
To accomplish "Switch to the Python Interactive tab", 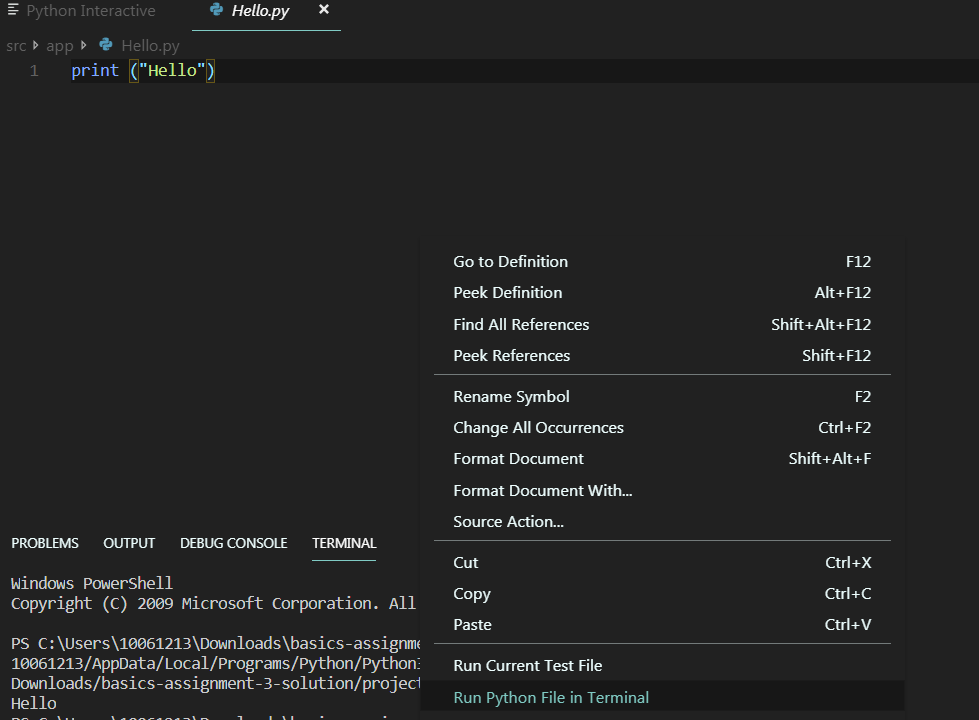I will pyautogui.click(x=90, y=11).
